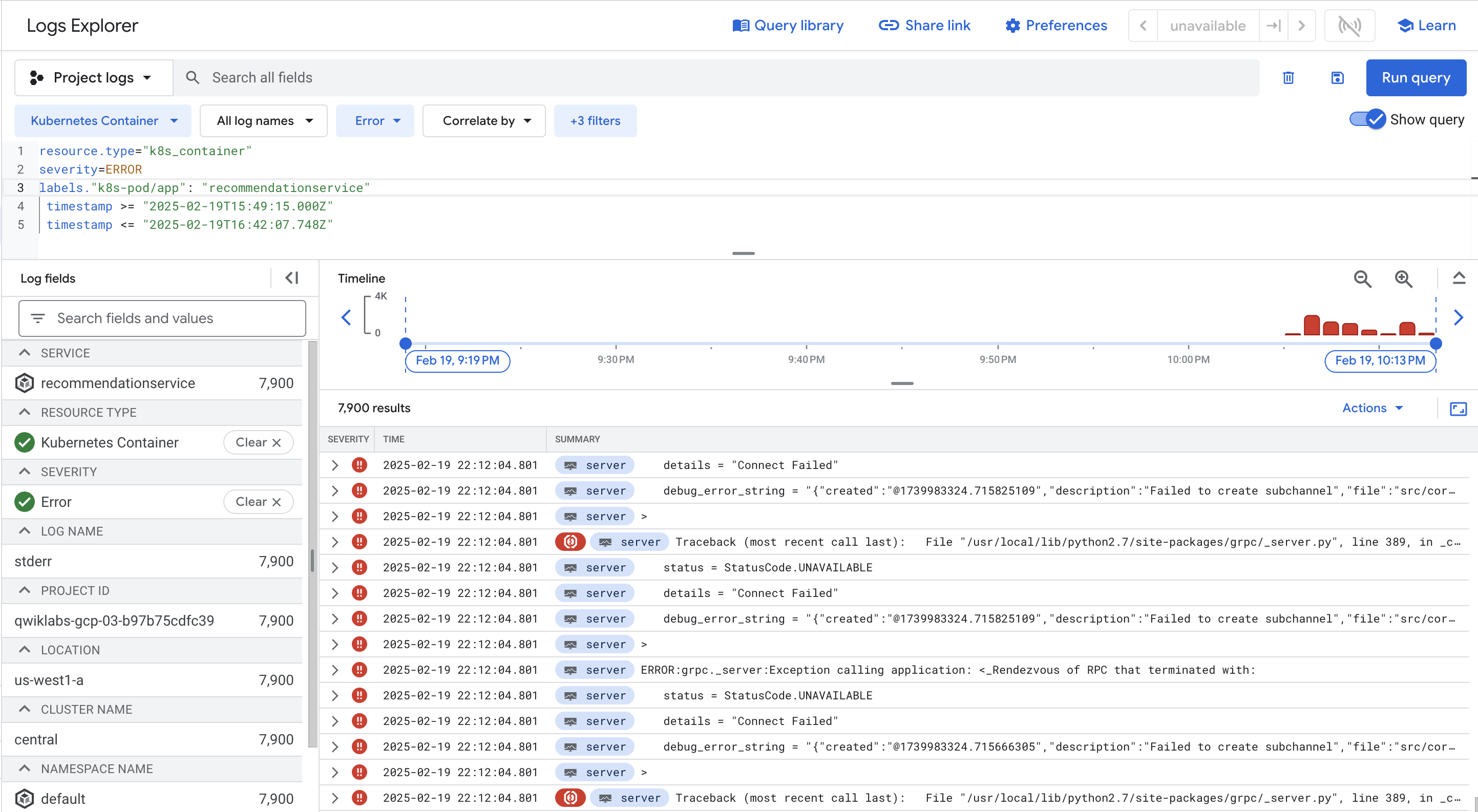Image resolution: width=1478 pixels, height=812 pixels.
Task: Toggle the Show query switch
Action: tap(1367, 119)
